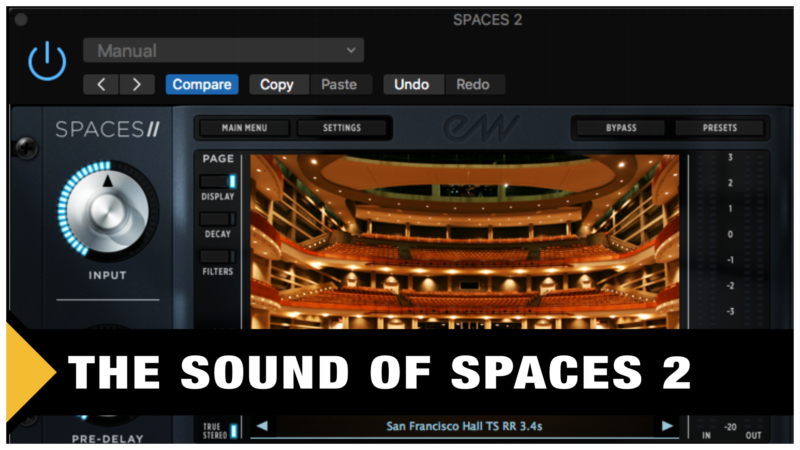Viewport: 800px width, 450px height.
Task: Switch the Decay page toggle
Action: coord(218,219)
